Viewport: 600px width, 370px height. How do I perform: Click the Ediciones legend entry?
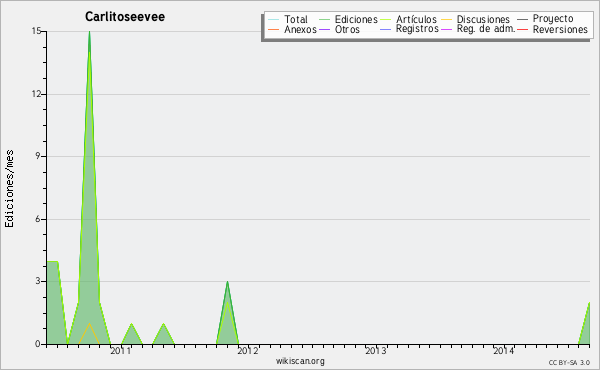(348, 19)
